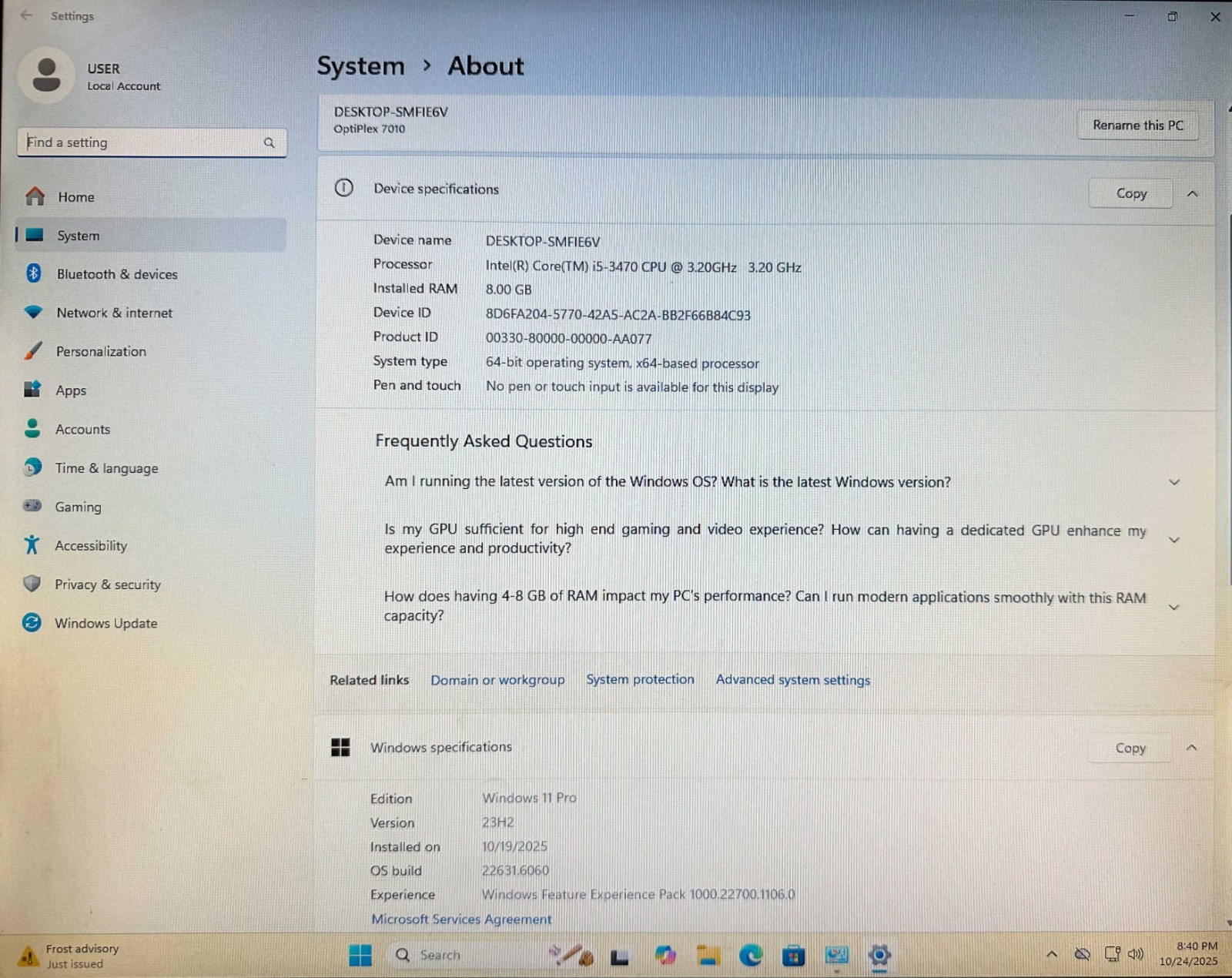Click the version value 23H2
1232x978 pixels.
497,822
